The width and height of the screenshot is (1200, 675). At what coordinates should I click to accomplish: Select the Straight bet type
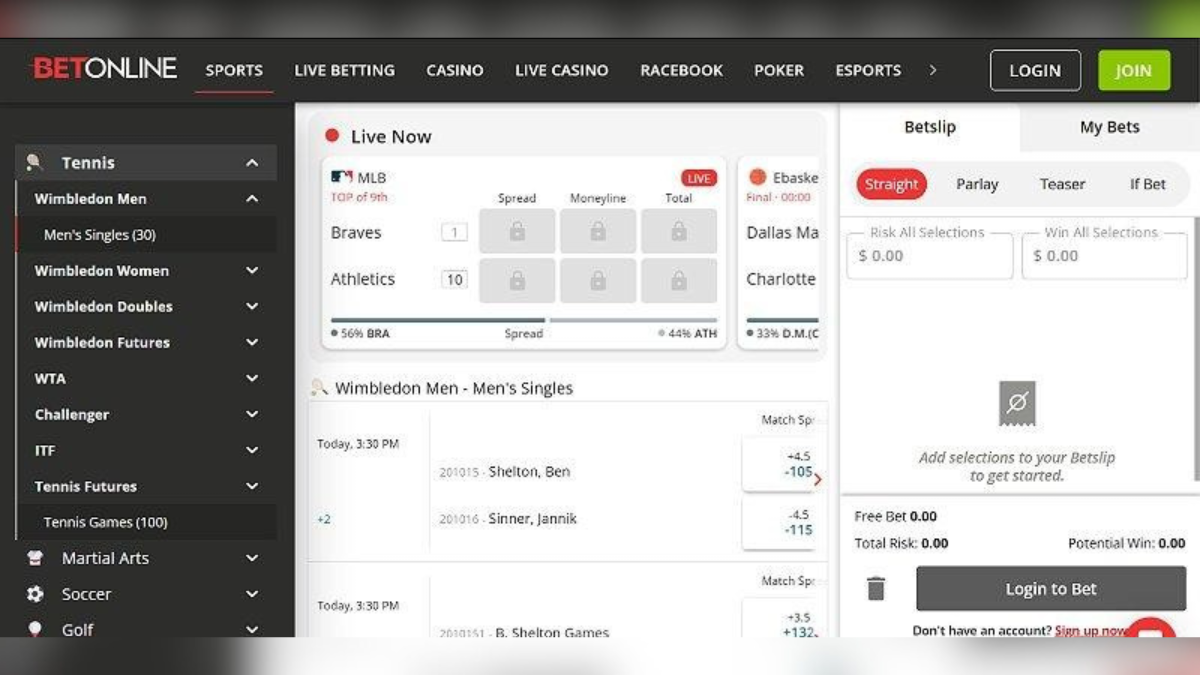891,184
